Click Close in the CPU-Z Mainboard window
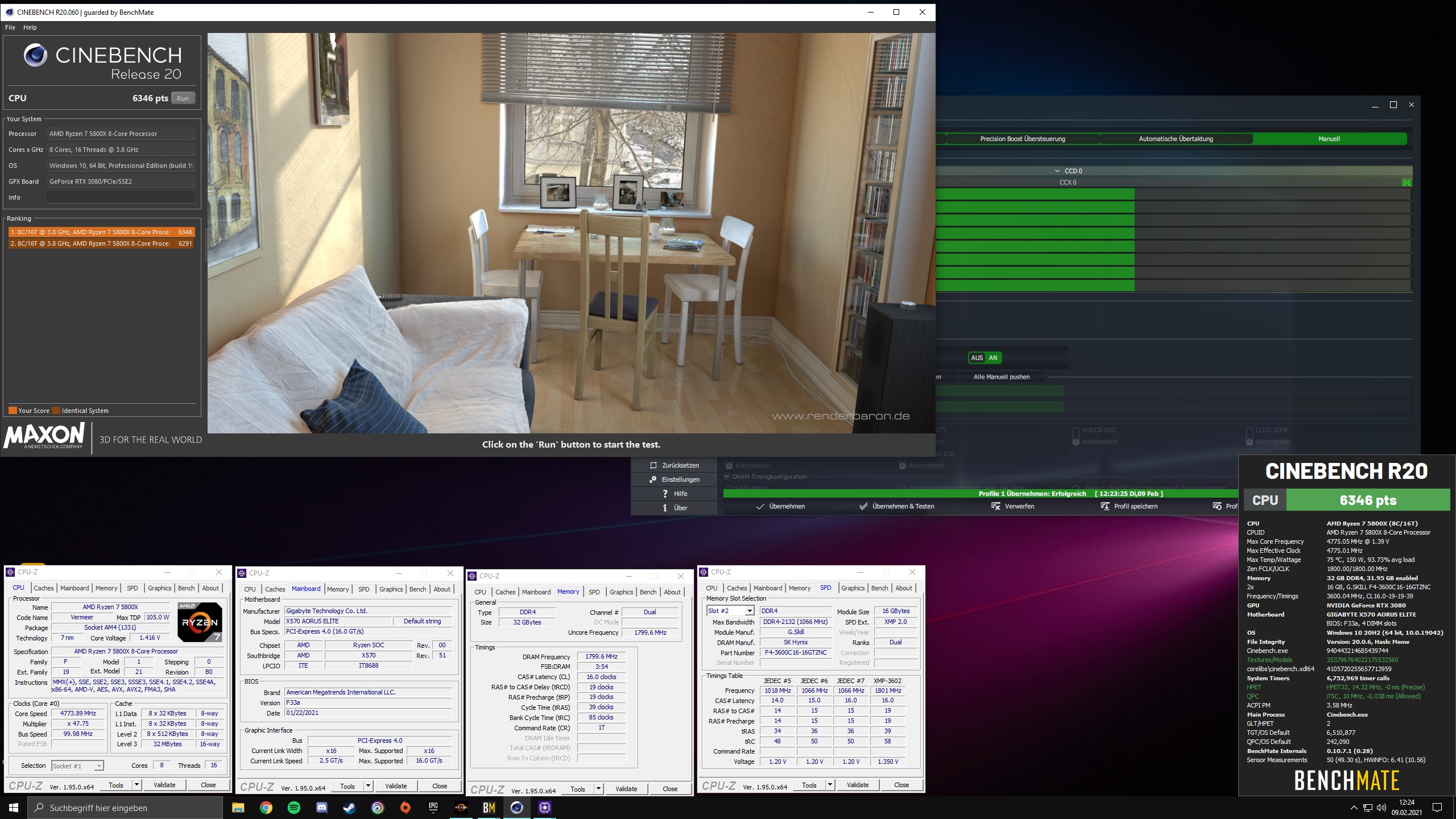Viewport: 1456px width, 819px height. 440,786
